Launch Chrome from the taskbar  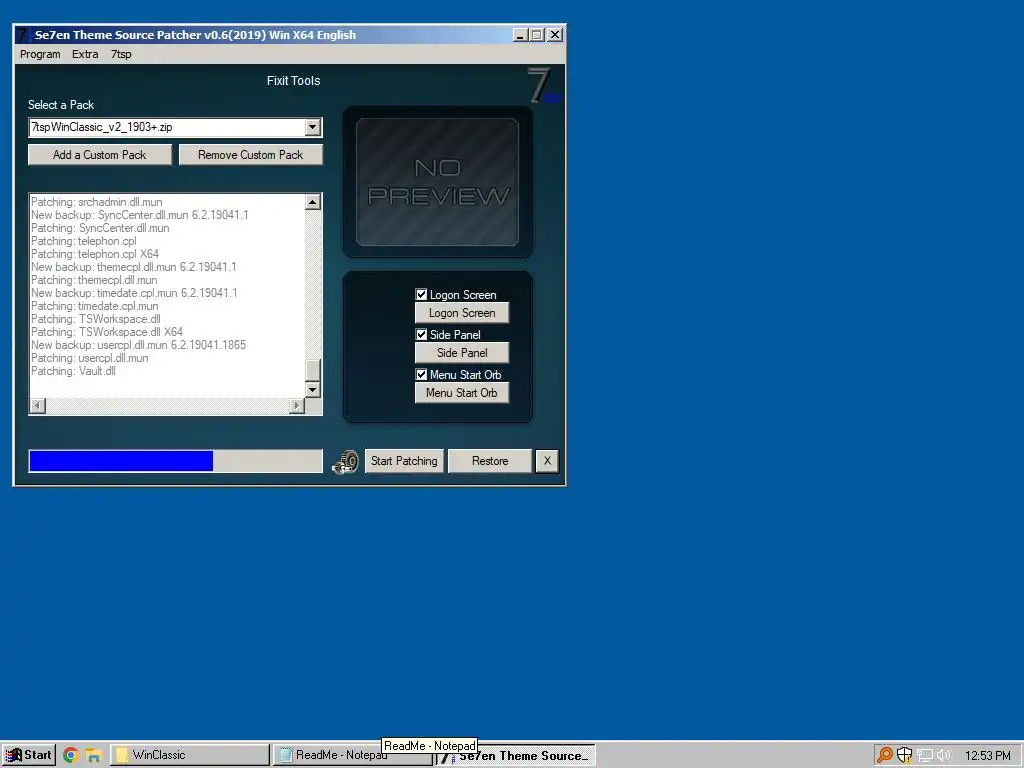[71, 756]
